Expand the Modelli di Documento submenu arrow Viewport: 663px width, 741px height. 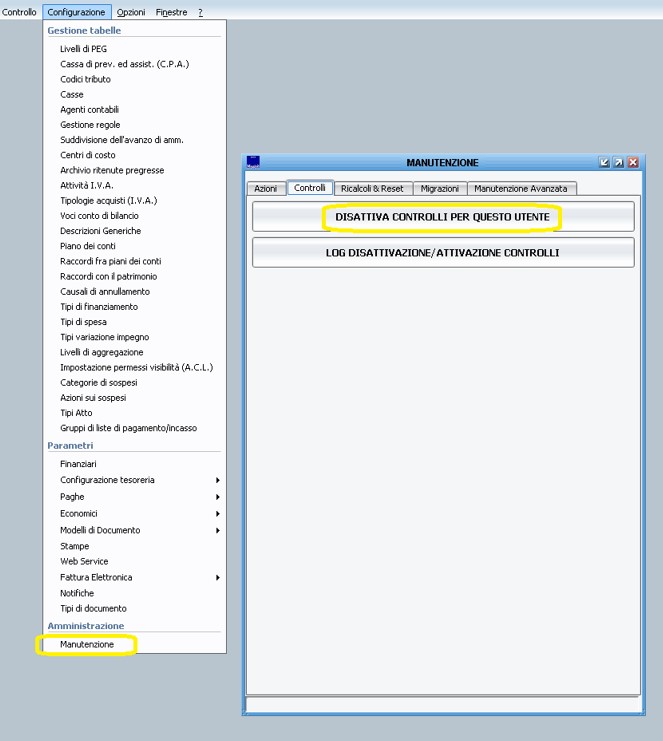point(218,531)
